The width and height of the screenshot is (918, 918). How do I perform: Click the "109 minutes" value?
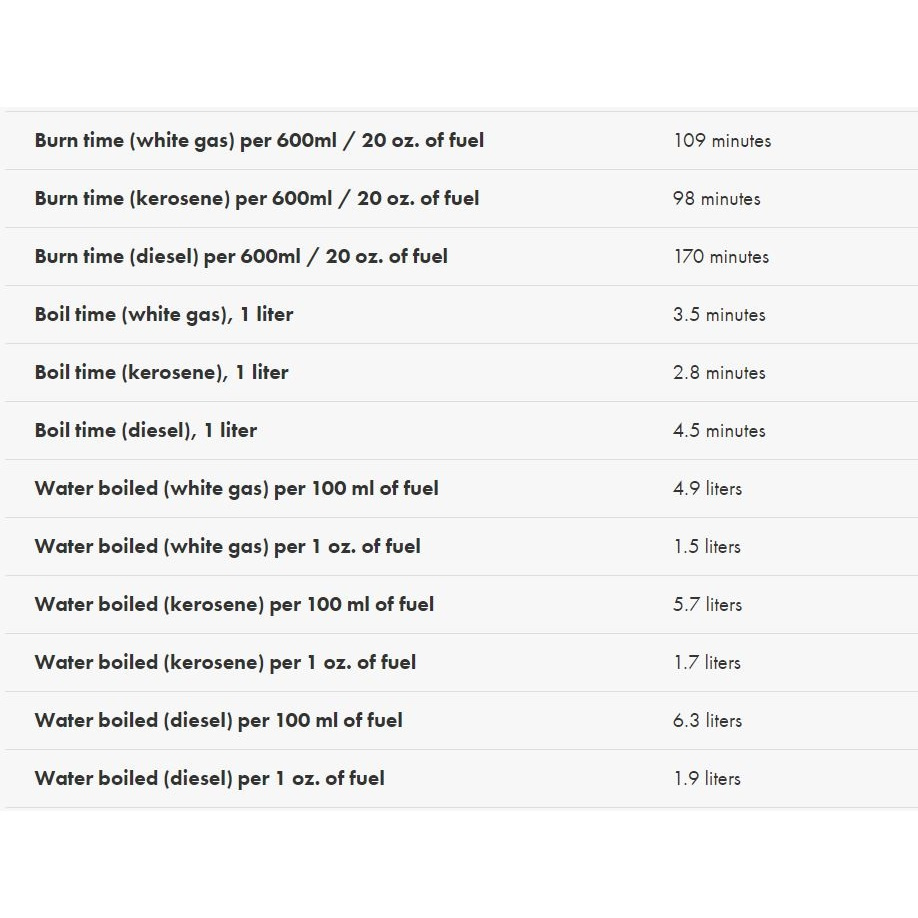(x=722, y=141)
